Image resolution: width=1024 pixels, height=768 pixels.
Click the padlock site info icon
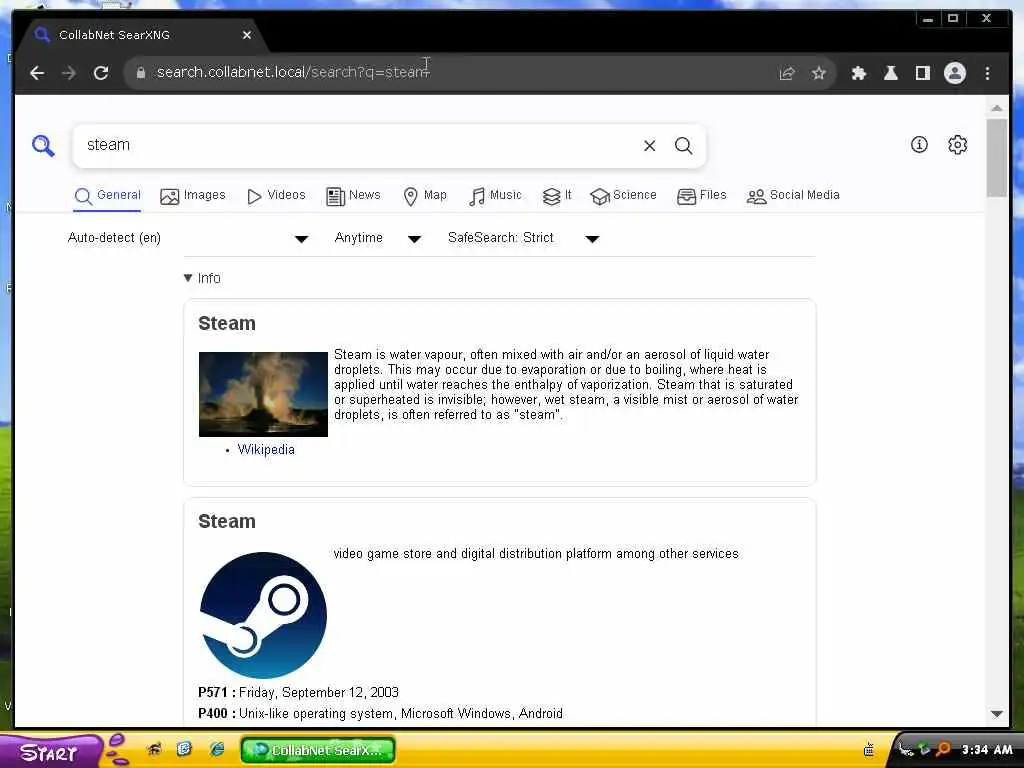pyautogui.click(x=140, y=72)
